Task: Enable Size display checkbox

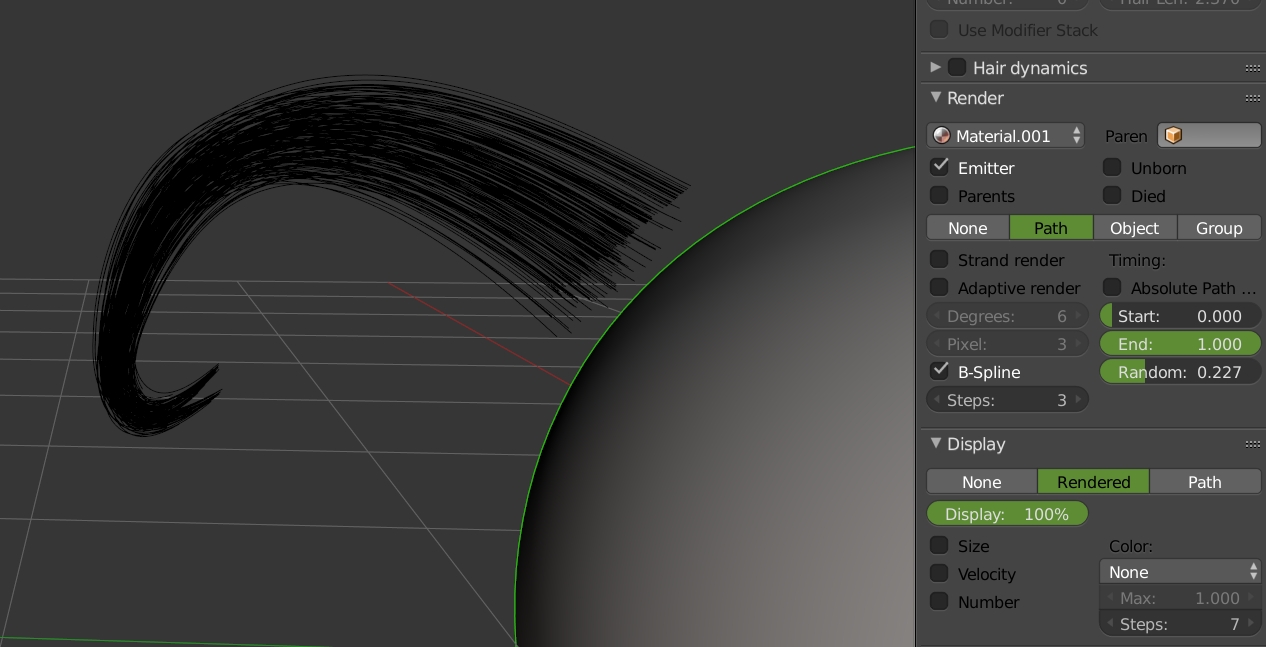Action: pyautogui.click(x=939, y=545)
